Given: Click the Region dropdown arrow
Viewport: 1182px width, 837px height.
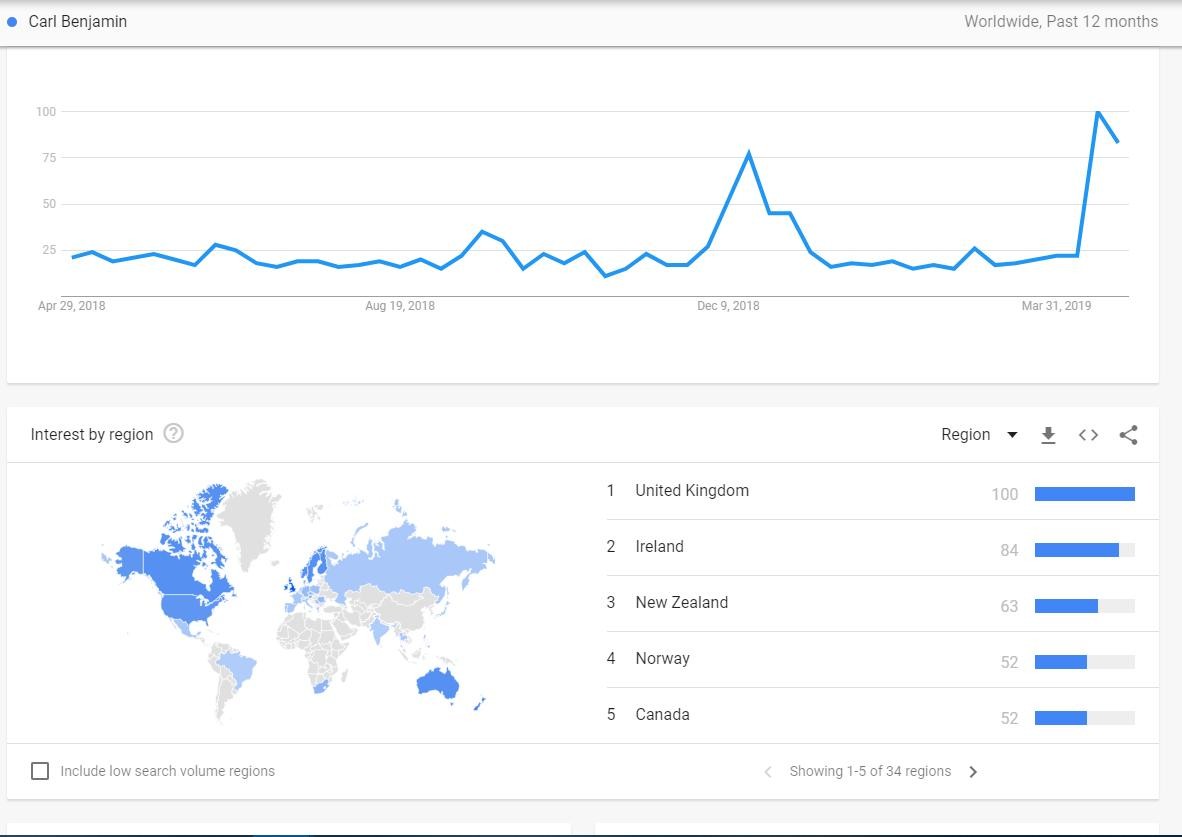Looking at the screenshot, I should [x=1012, y=435].
